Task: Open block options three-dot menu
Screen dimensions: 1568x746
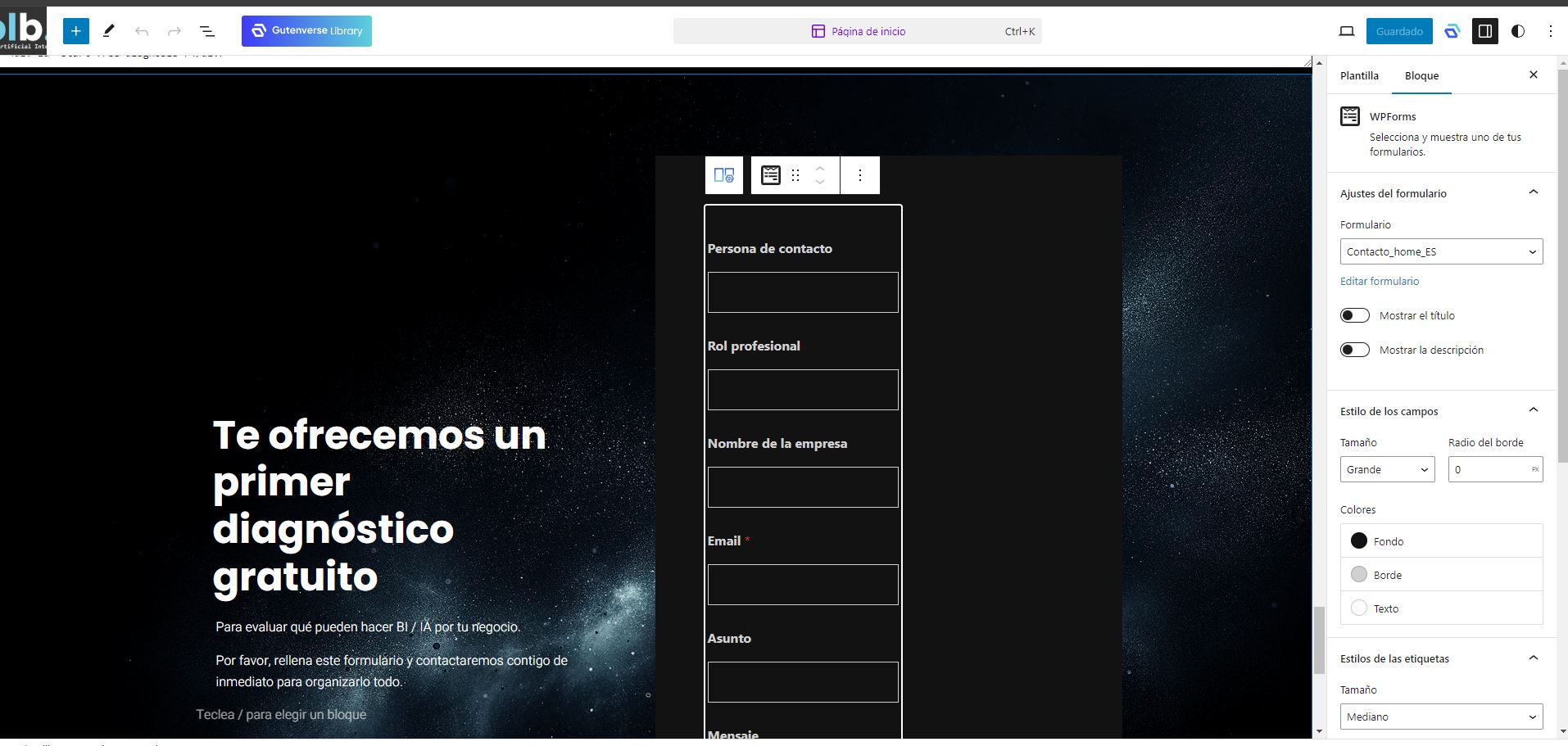Action: click(859, 175)
